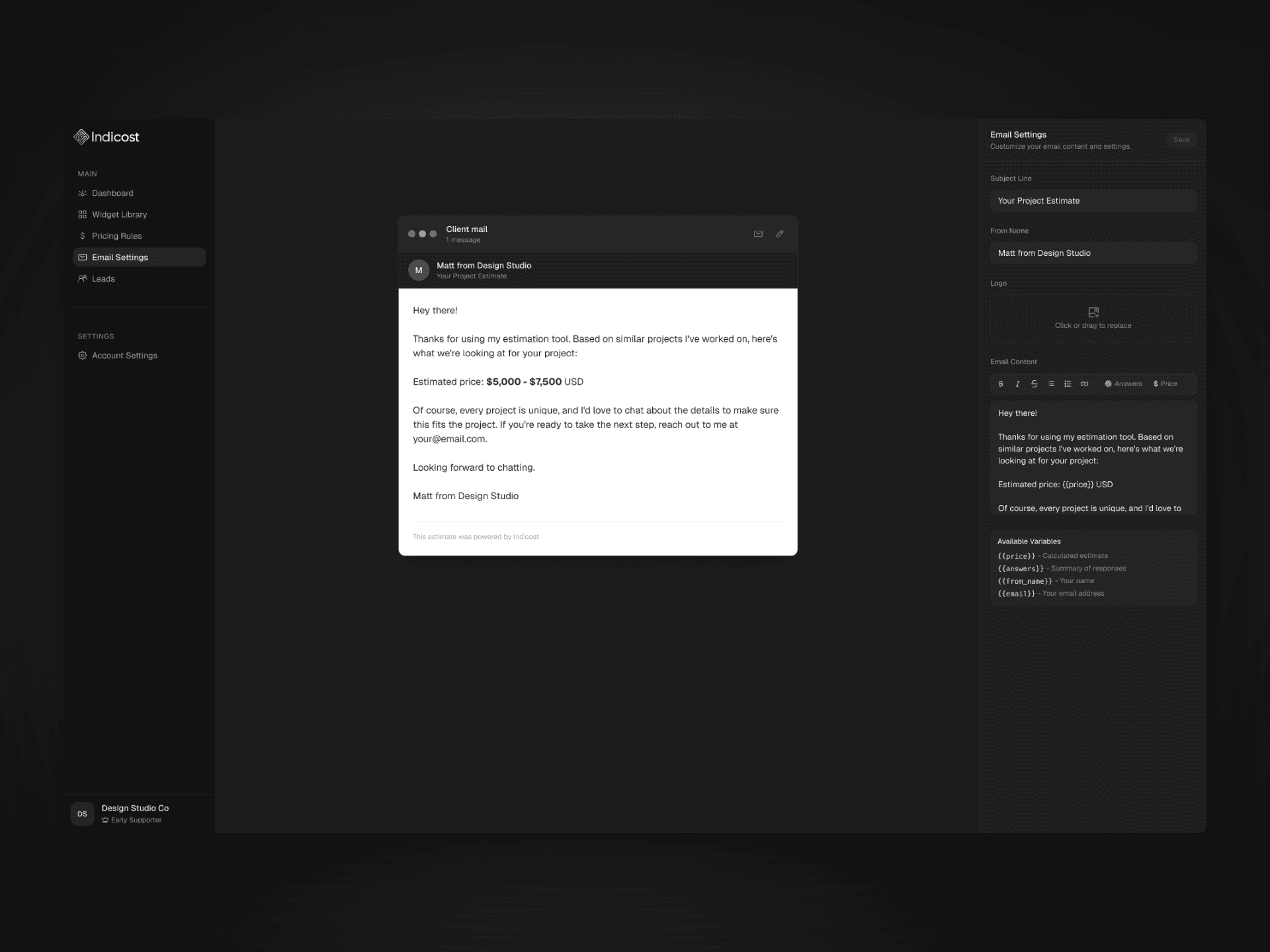Insert the Answers variable into email

[1123, 383]
